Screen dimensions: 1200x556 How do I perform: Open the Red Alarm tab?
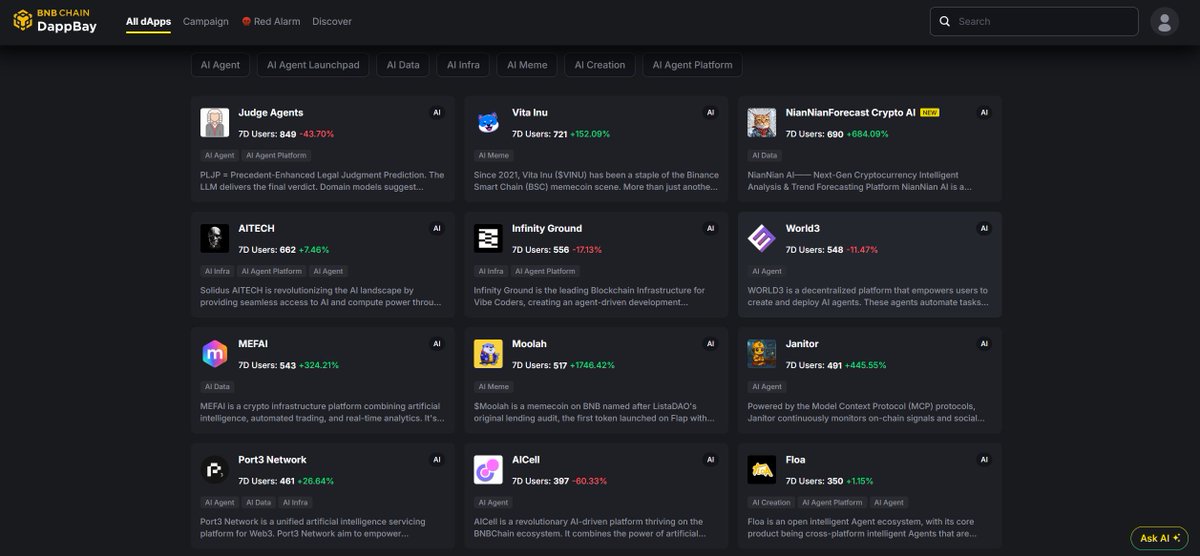point(270,21)
